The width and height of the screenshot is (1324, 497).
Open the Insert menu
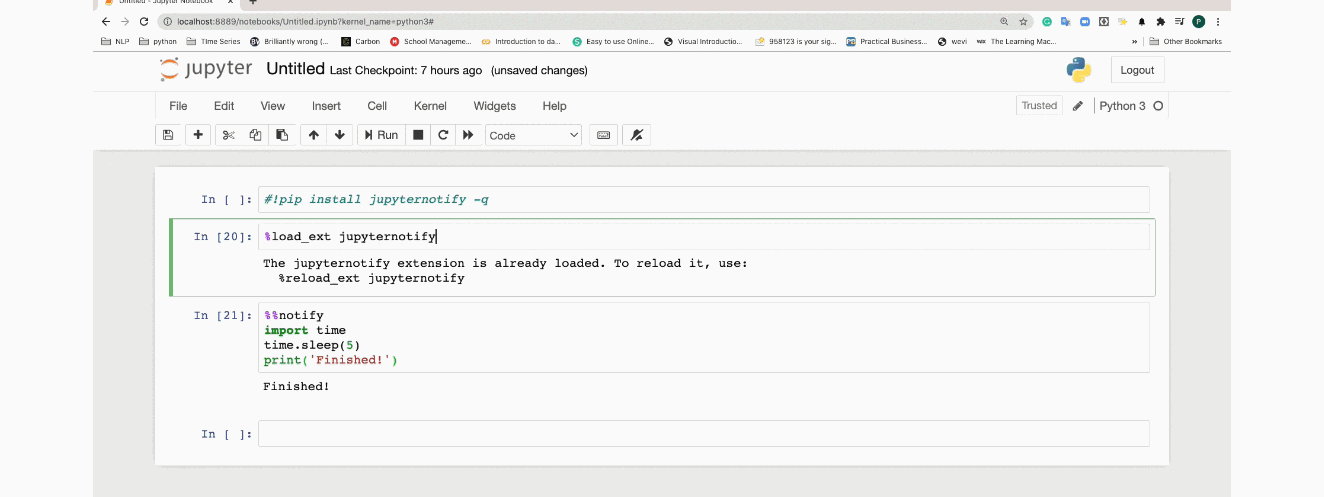tap(326, 106)
